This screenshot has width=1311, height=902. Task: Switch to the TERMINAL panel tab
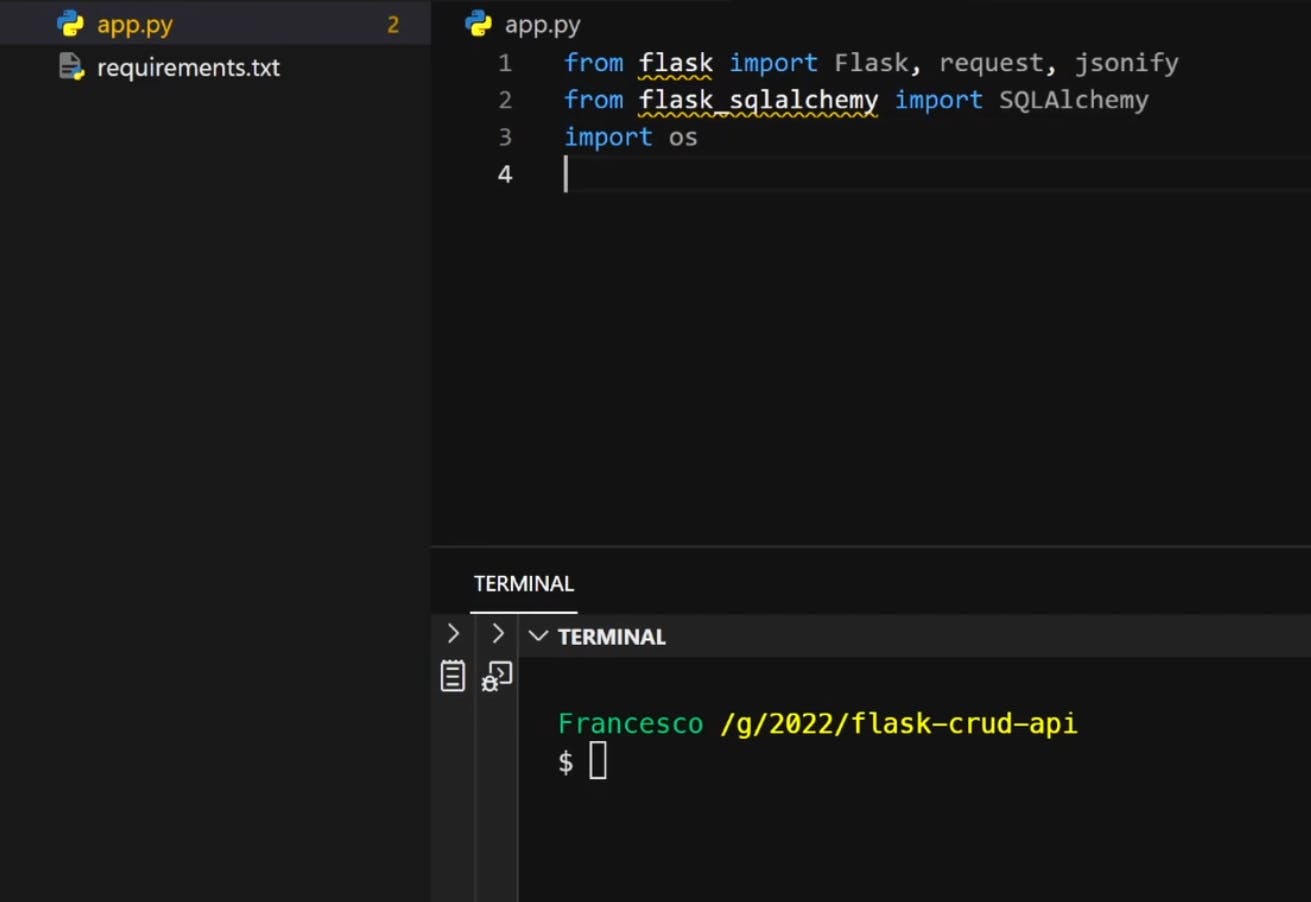pyautogui.click(x=523, y=584)
